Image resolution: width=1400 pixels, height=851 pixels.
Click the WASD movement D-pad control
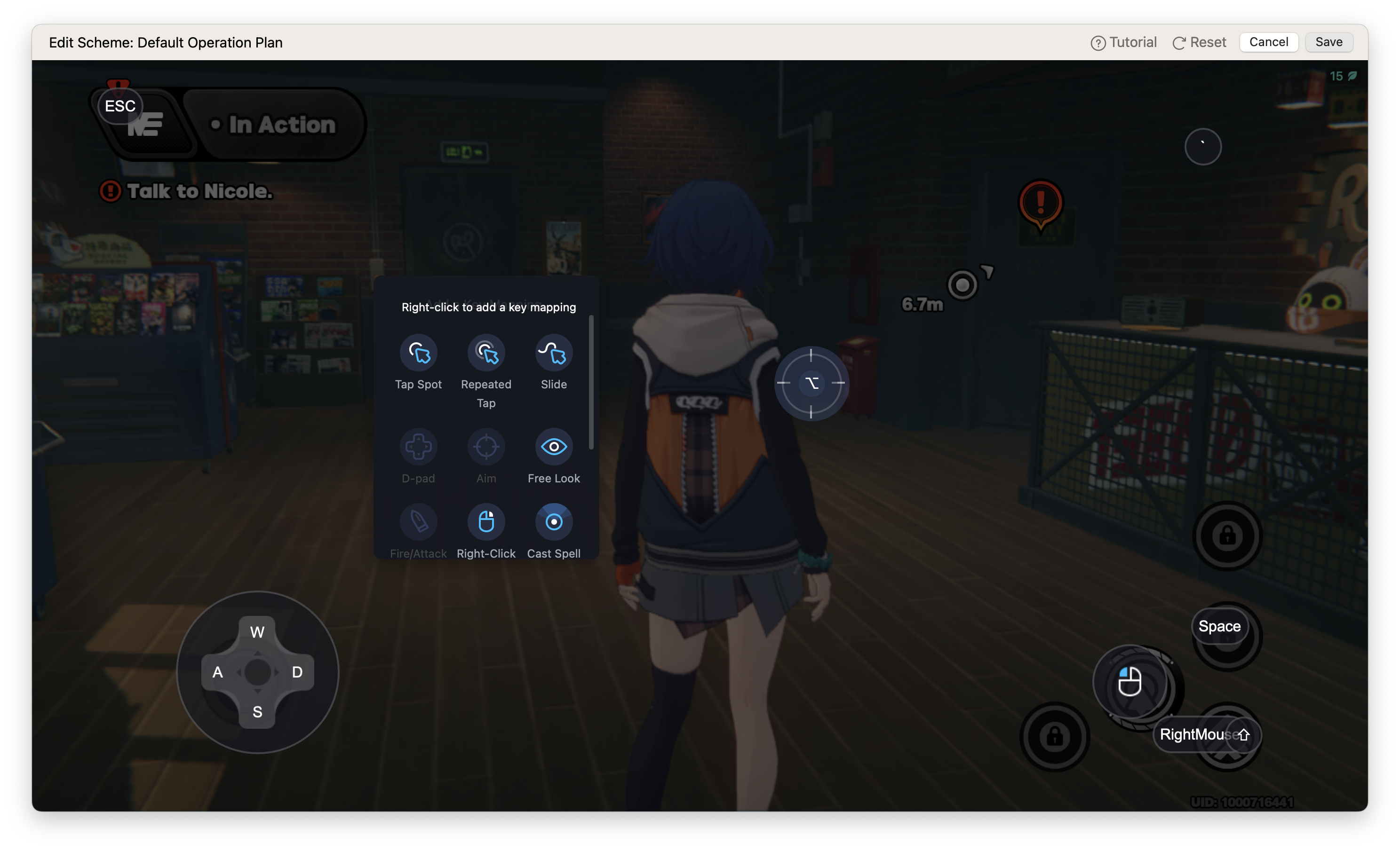pos(258,672)
